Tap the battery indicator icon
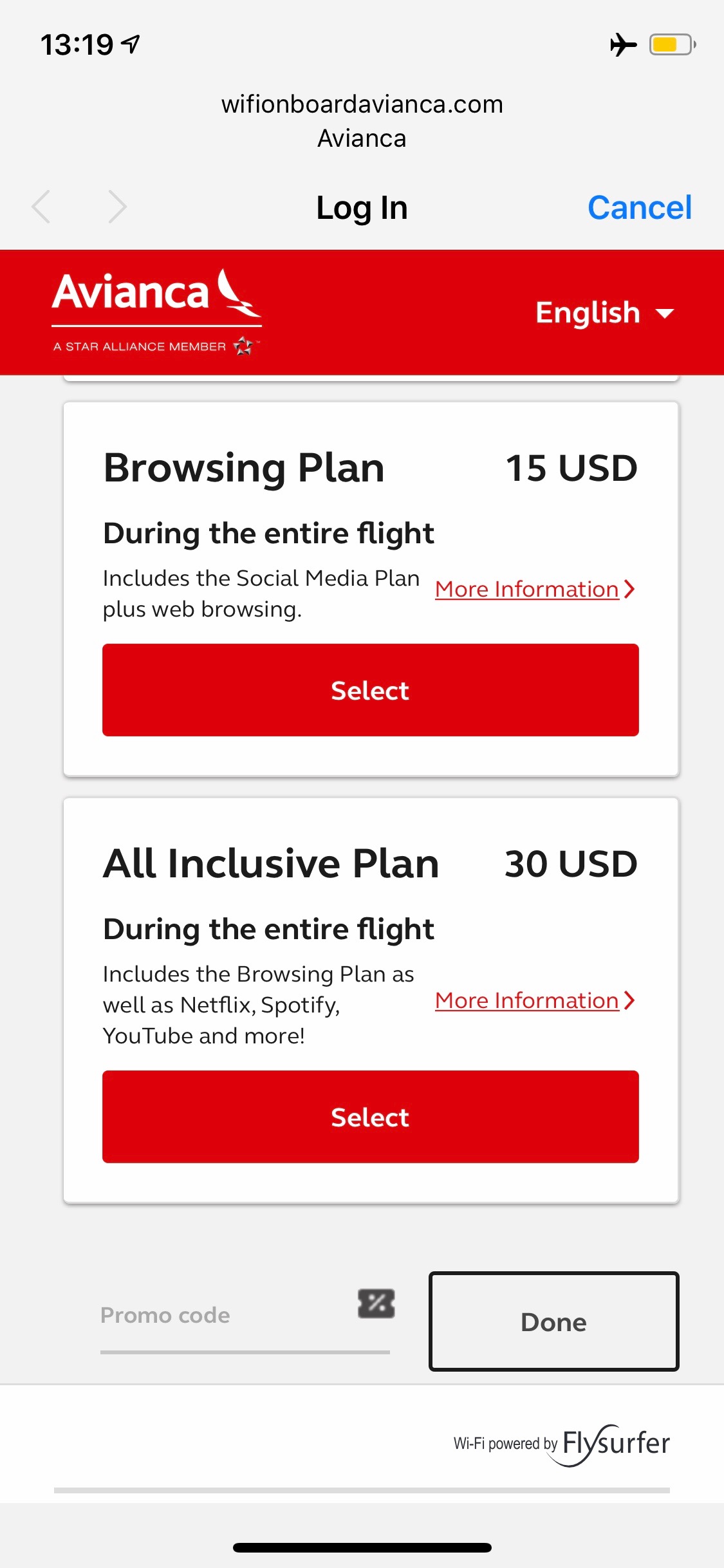Image resolution: width=724 pixels, height=1568 pixels. click(672, 44)
